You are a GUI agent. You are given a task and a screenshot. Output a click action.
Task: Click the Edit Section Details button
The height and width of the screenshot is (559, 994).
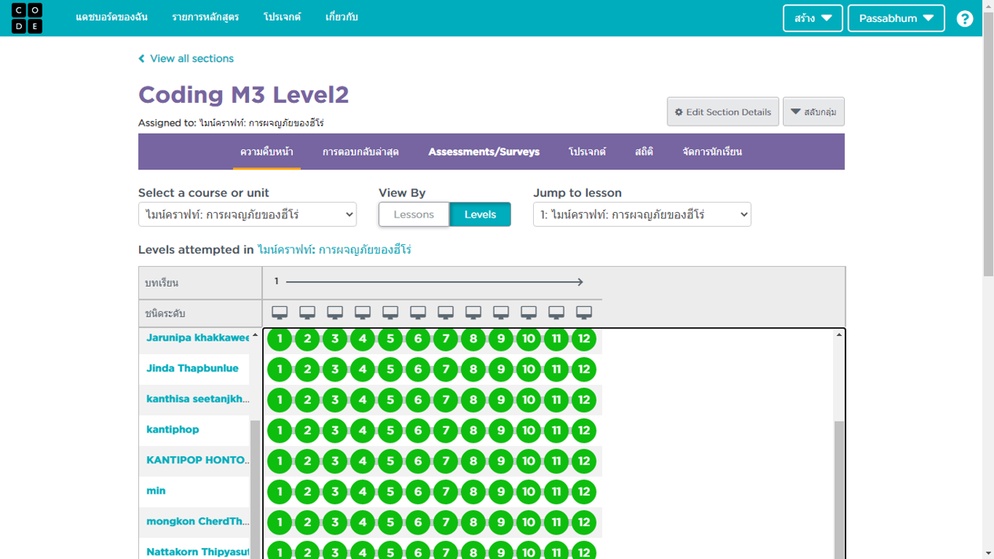722,112
